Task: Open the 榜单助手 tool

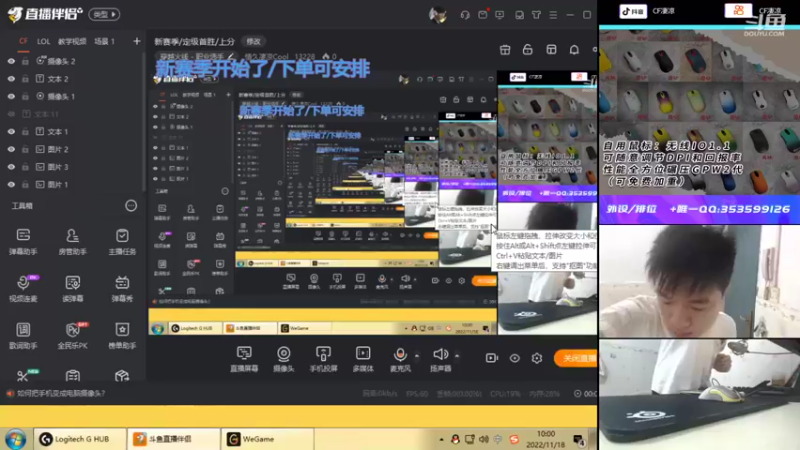Action: click(122, 336)
